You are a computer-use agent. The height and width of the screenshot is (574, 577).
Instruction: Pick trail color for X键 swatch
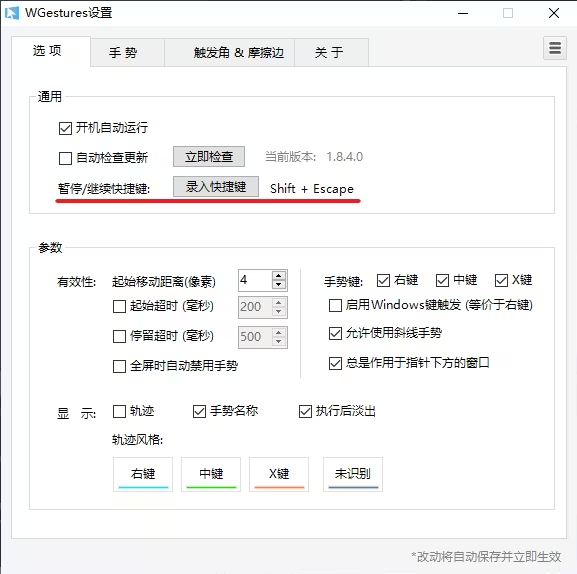click(x=279, y=474)
